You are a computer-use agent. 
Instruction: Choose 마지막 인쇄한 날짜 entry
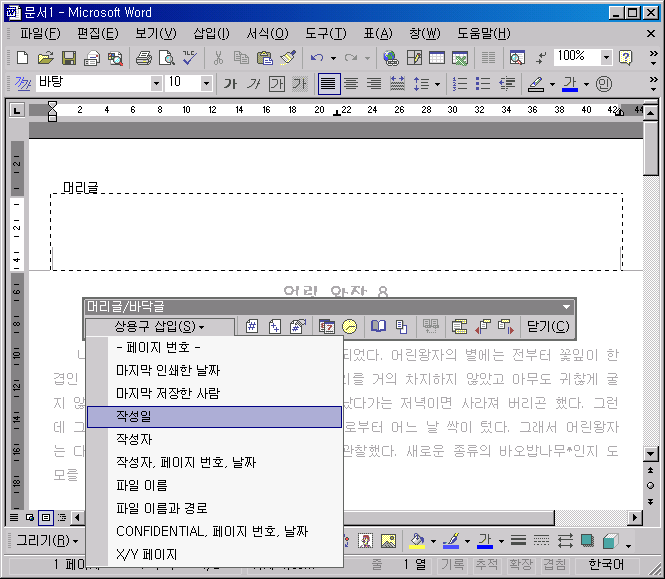point(214,370)
